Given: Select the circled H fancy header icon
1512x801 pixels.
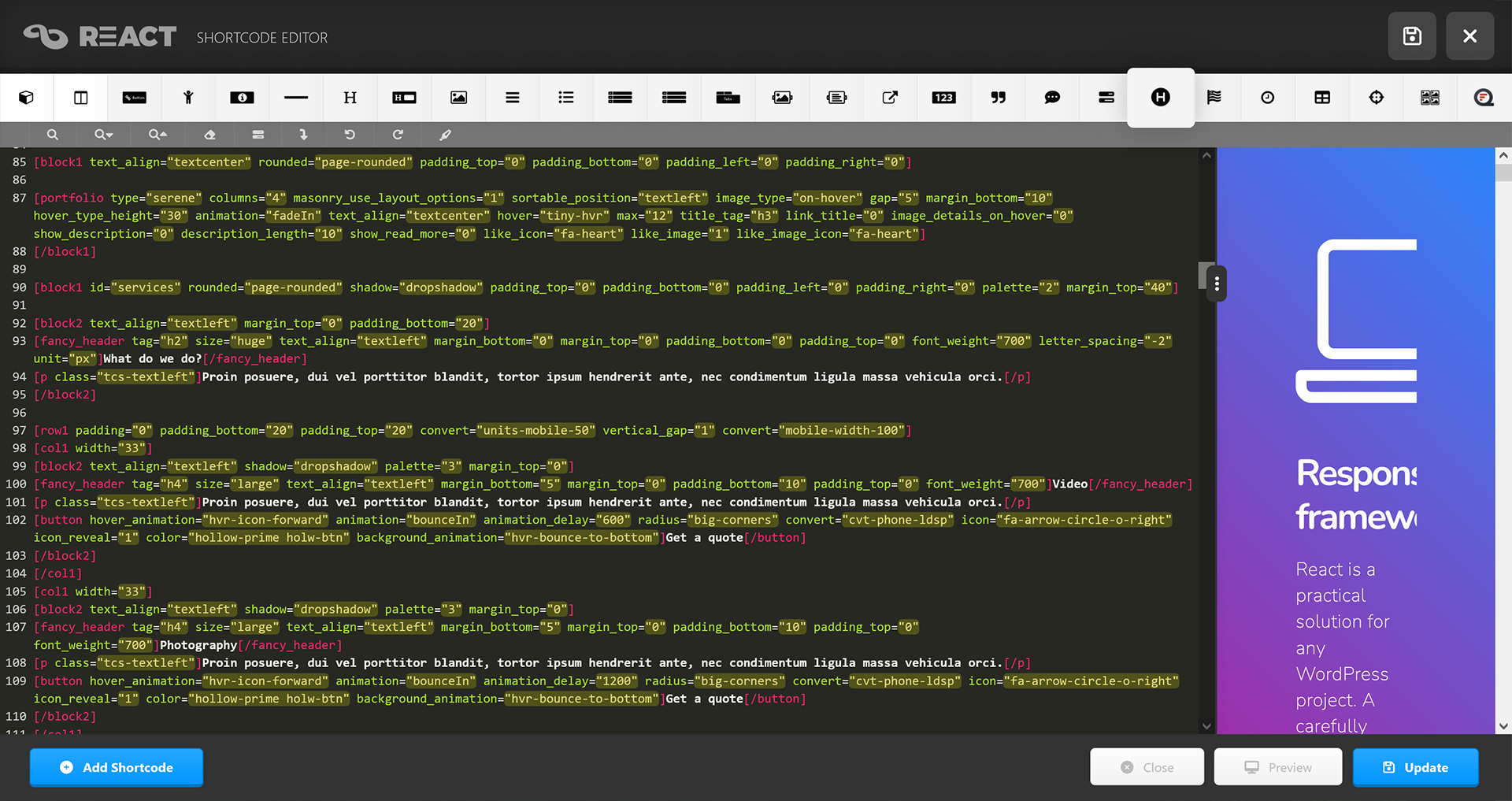Looking at the screenshot, I should coord(1161,97).
